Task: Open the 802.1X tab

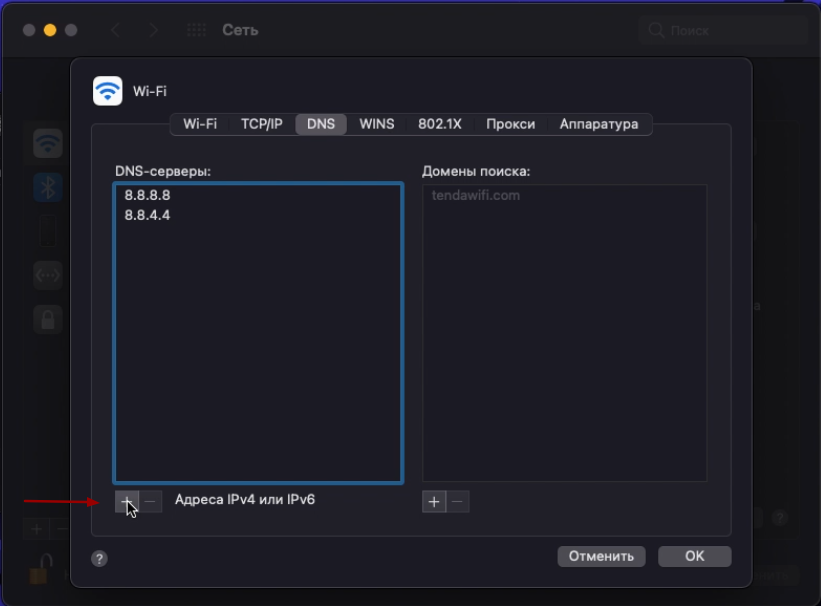Action: coord(440,124)
